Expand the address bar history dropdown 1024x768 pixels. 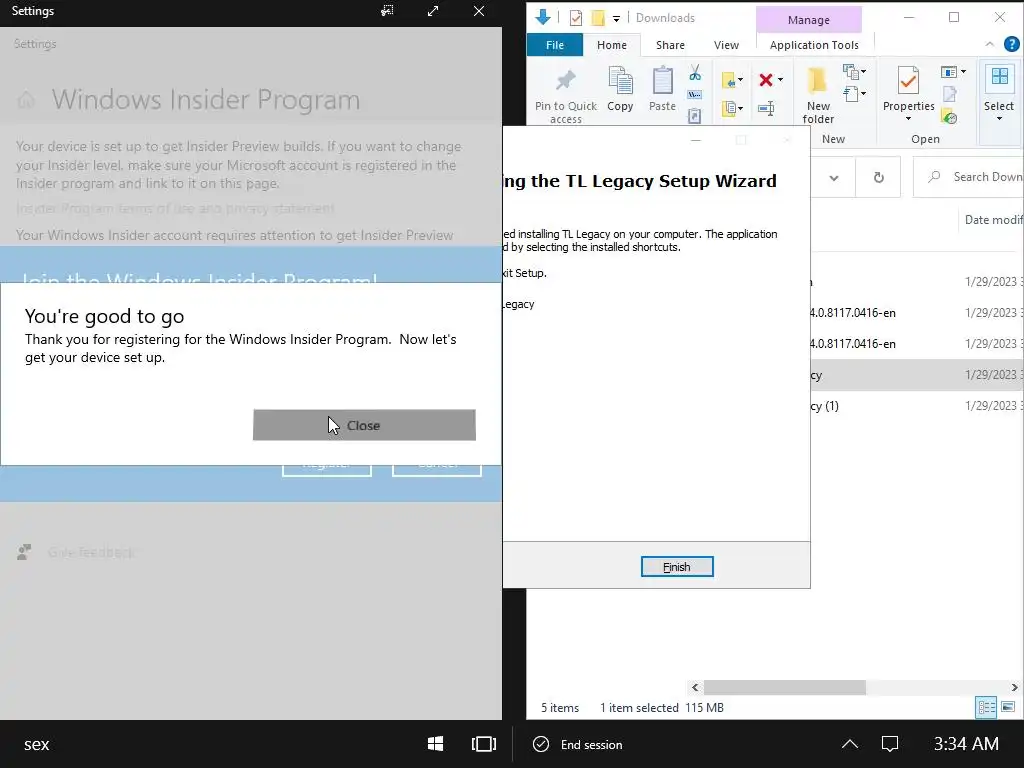833,178
